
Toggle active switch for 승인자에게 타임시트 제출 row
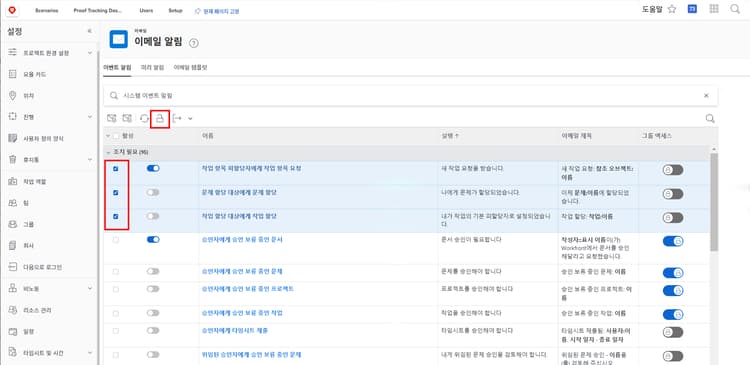(153, 331)
